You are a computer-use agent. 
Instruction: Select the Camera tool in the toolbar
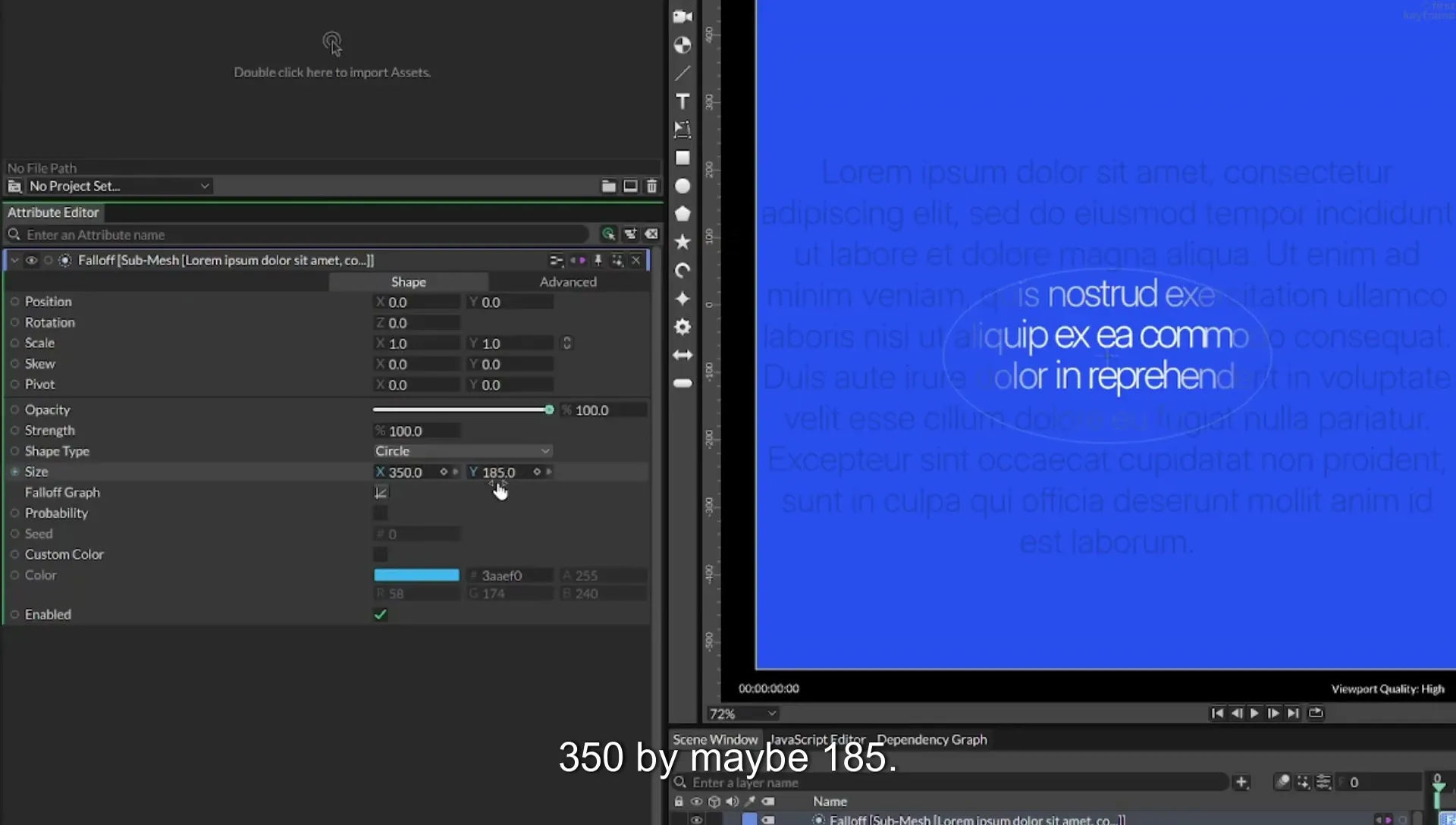[682, 17]
